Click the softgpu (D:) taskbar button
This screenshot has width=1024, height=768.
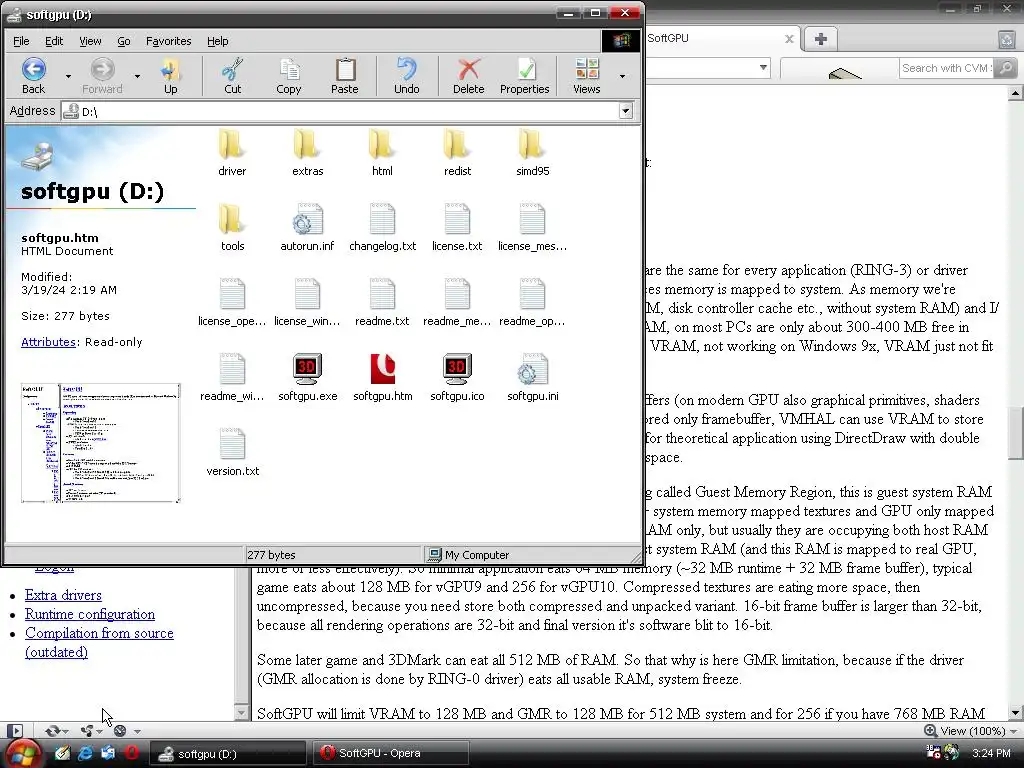pos(227,754)
